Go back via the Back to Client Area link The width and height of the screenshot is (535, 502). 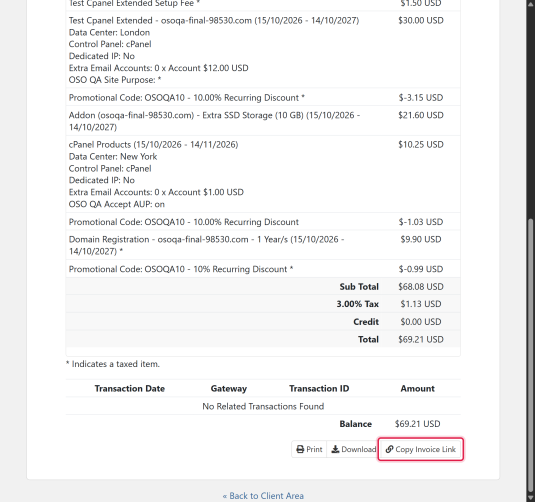click(263, 496)
